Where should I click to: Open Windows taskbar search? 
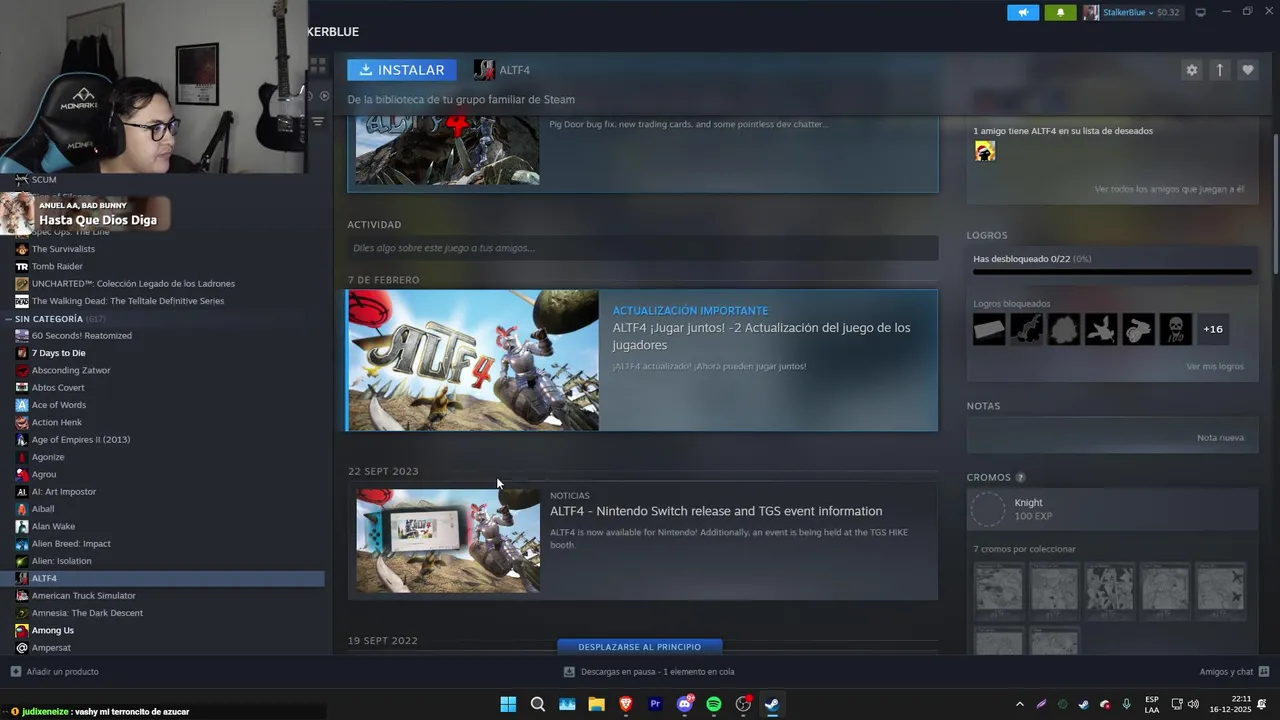point(538,704)
